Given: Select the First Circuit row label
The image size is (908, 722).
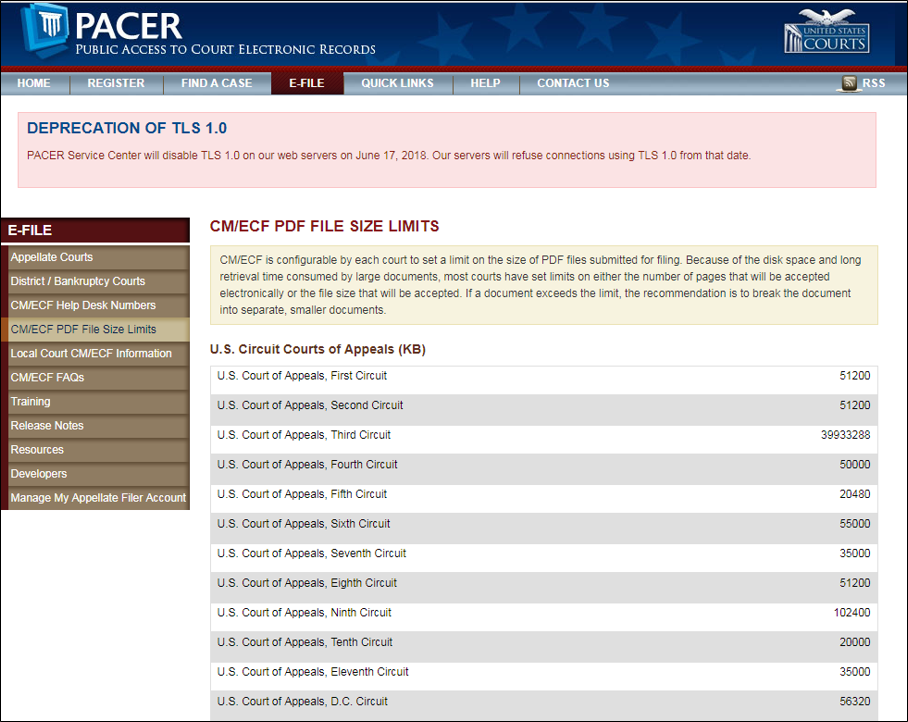Looking at the screenshot, I should (x=302, y=376).
